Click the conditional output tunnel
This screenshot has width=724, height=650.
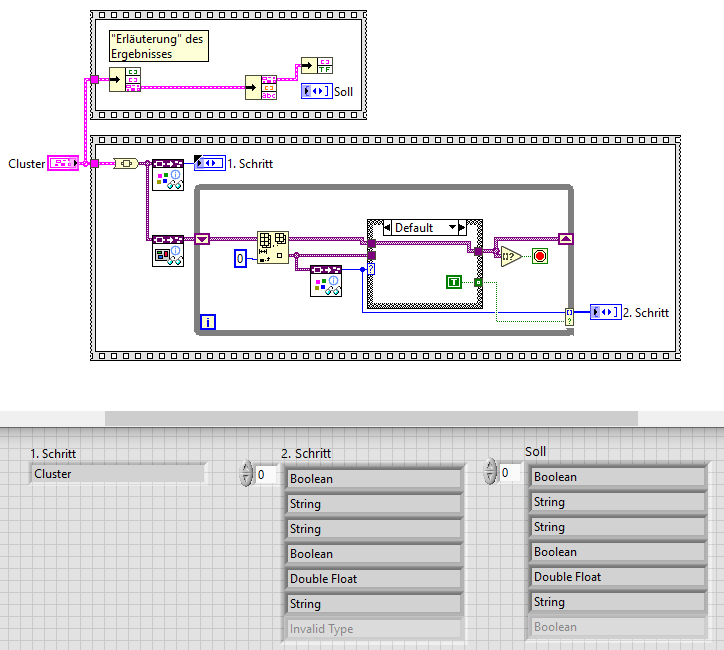(570, 317)
